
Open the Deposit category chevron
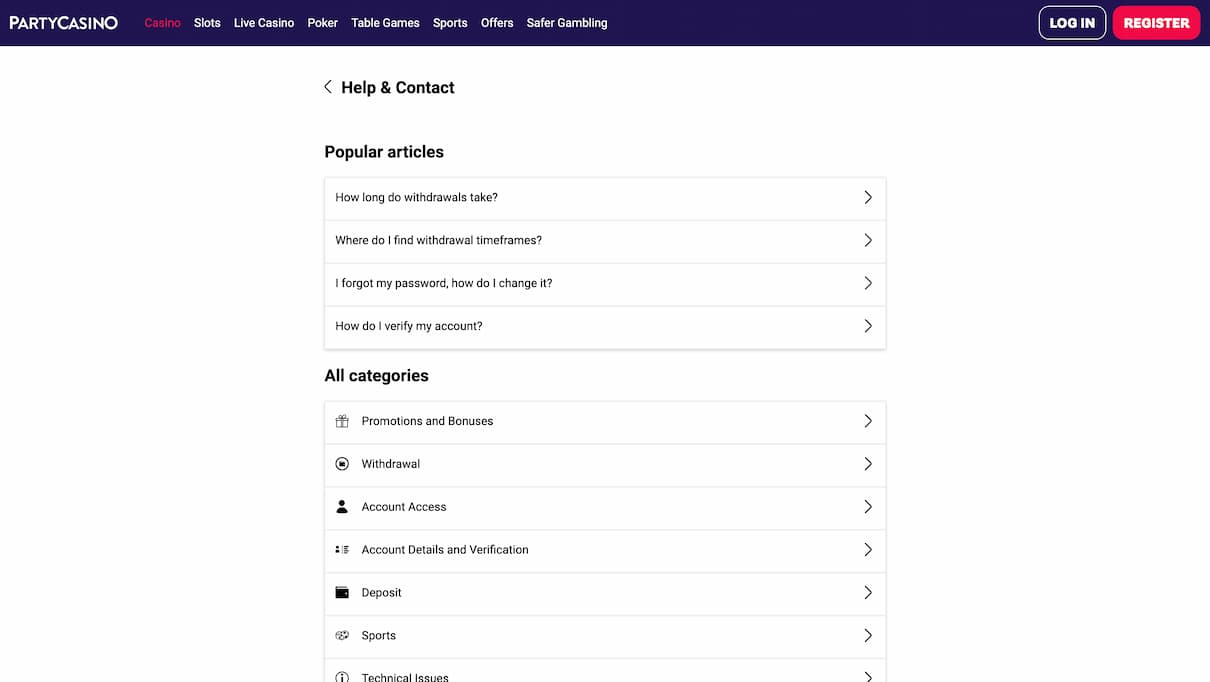(867, 593)
